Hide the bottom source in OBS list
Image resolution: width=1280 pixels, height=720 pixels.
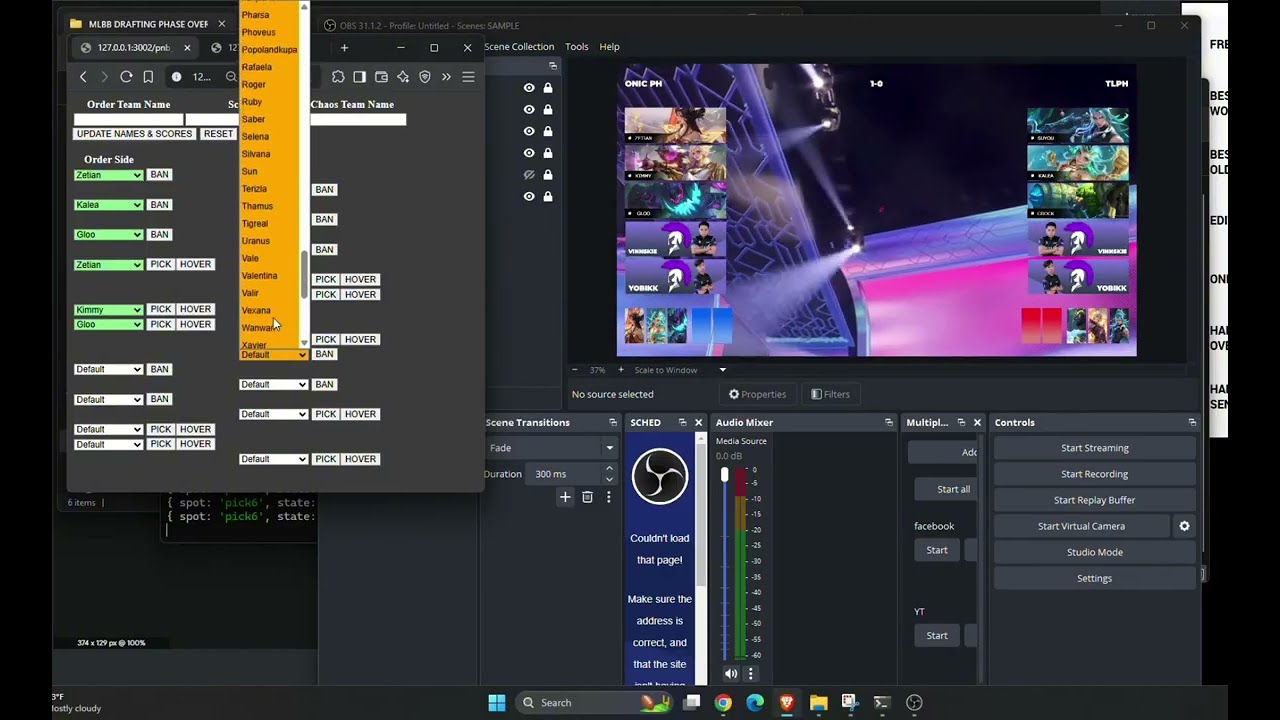pyautogui.click(x=529, y=197)
